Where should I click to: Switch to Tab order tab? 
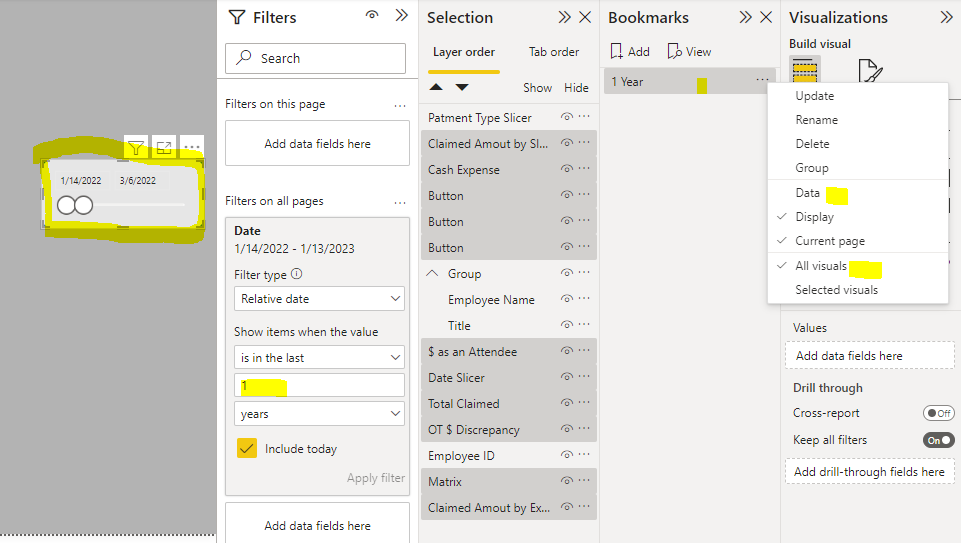click(x=553, y=52)
